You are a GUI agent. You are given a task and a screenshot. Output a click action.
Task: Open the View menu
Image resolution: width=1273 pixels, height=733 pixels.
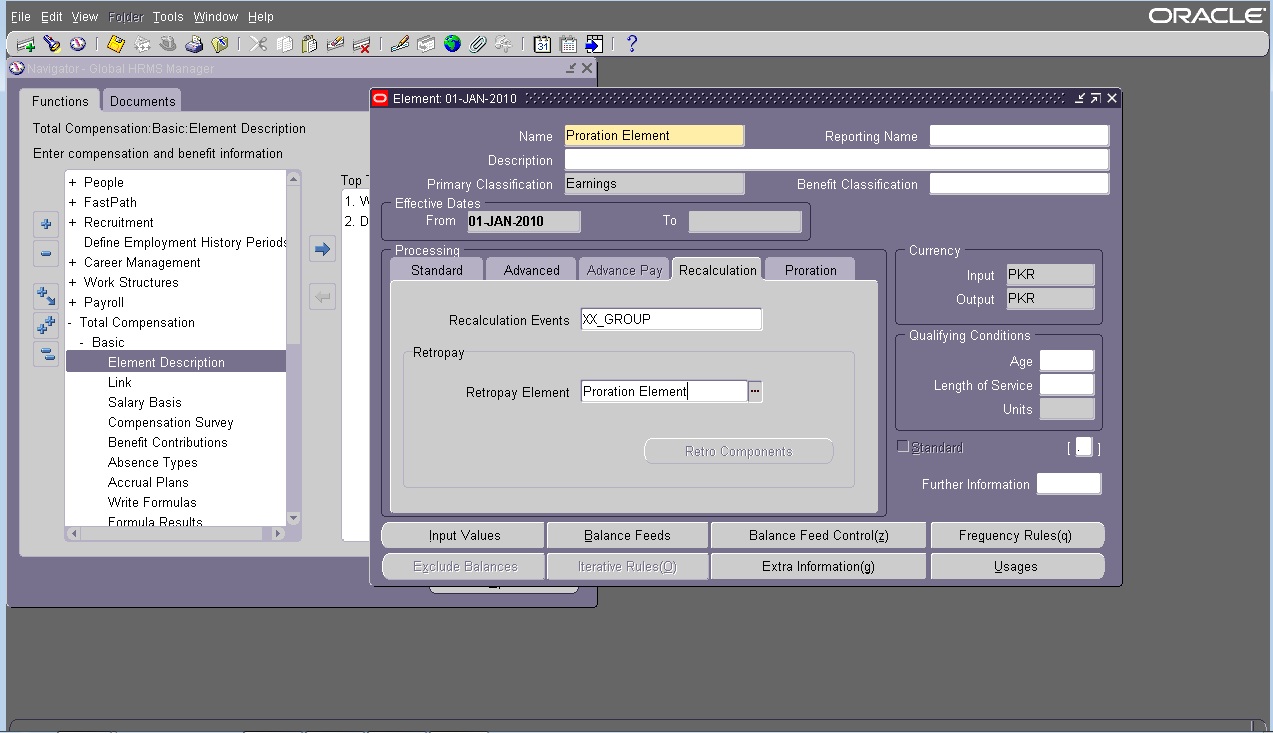85,17
